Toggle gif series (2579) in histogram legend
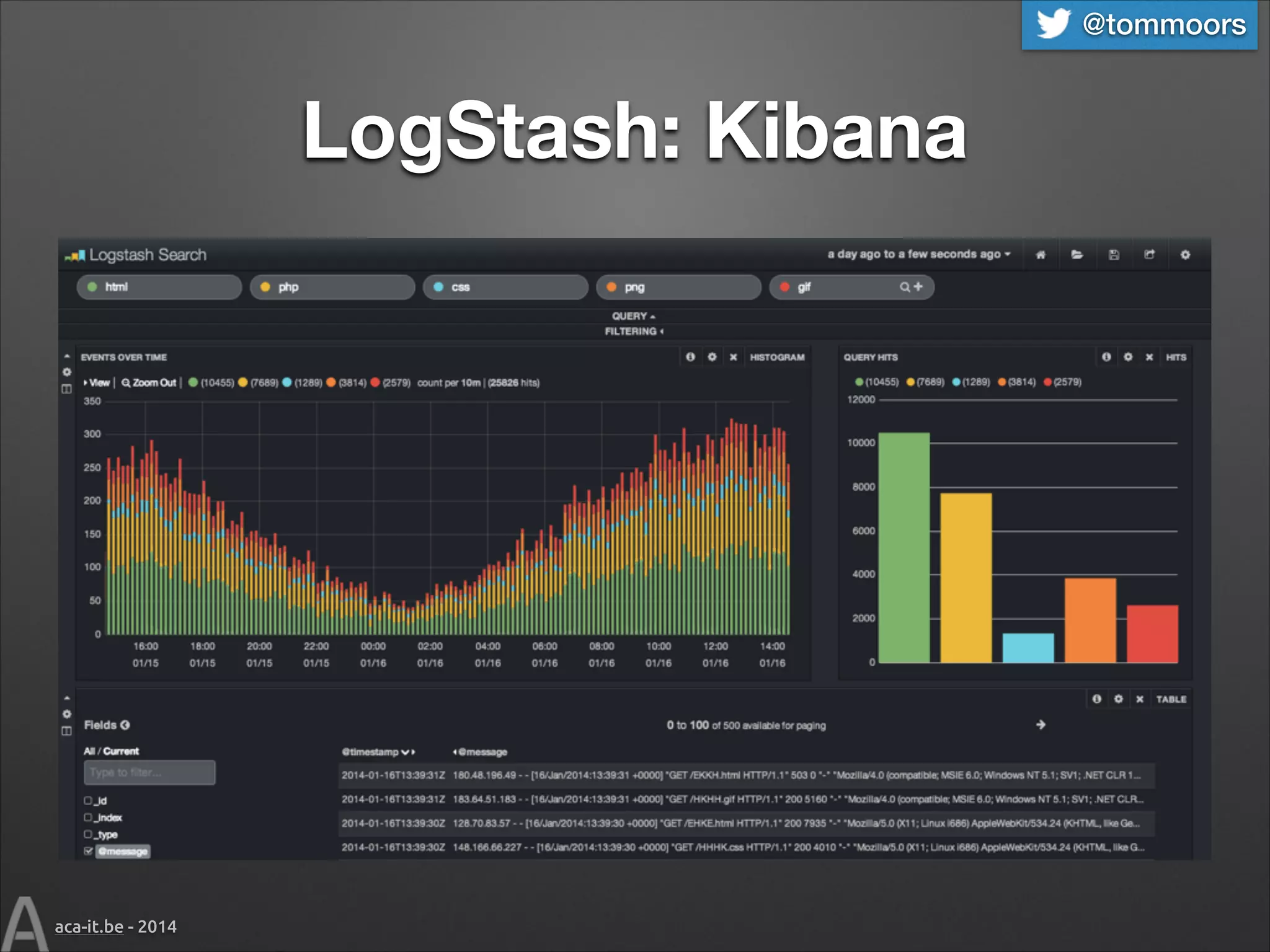The width and height of the screenshot is (1270, 952). [x=391, y=382]
